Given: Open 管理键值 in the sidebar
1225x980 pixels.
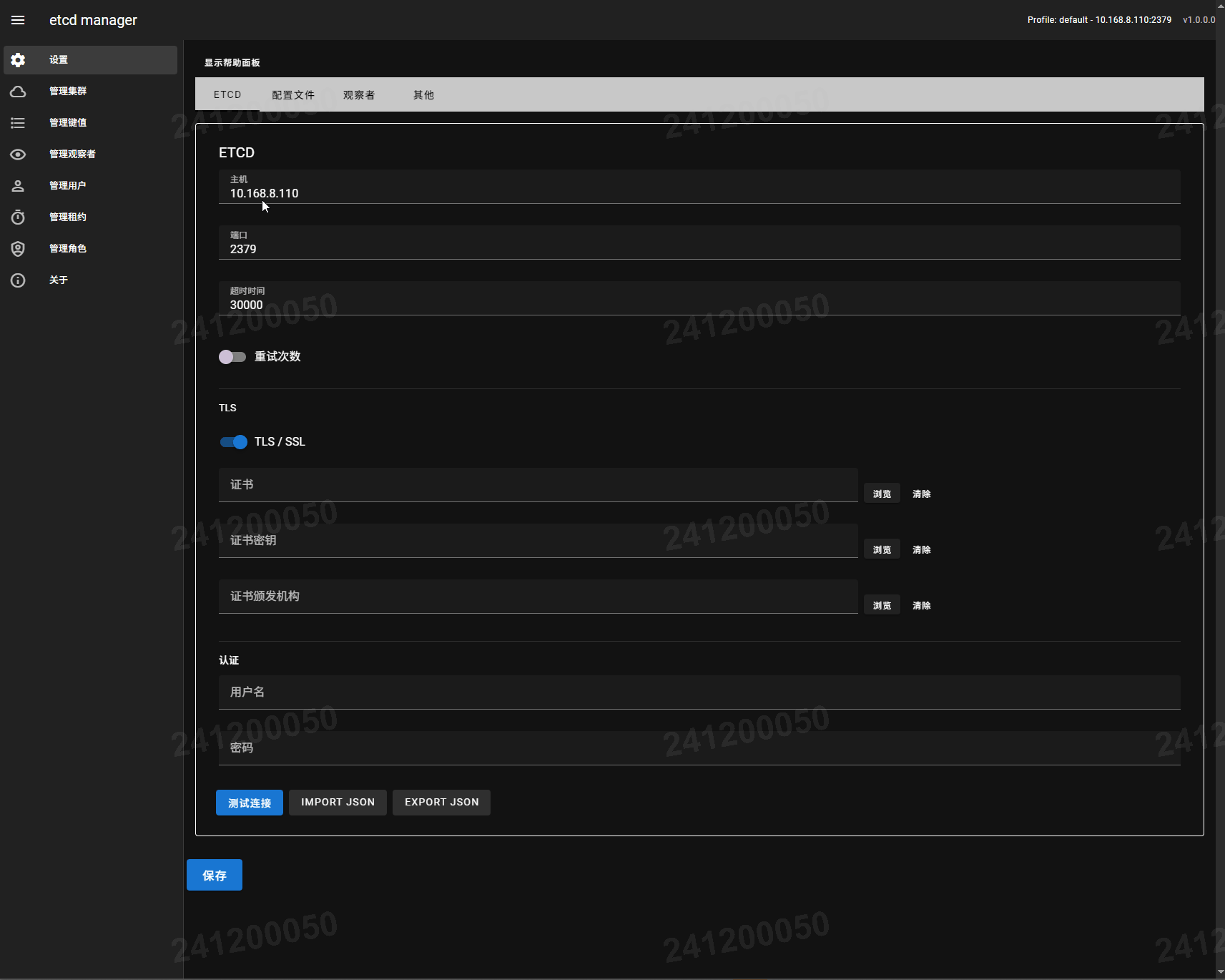Looking at the screenshot, I should point(90,123).
